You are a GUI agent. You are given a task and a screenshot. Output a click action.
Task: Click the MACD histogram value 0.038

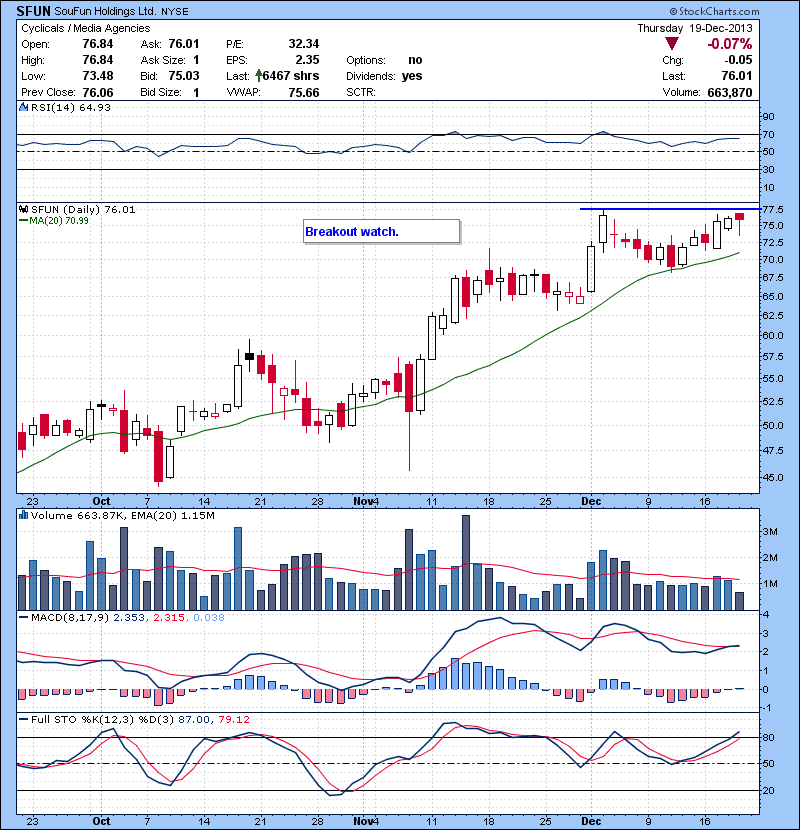click(209, 617)
